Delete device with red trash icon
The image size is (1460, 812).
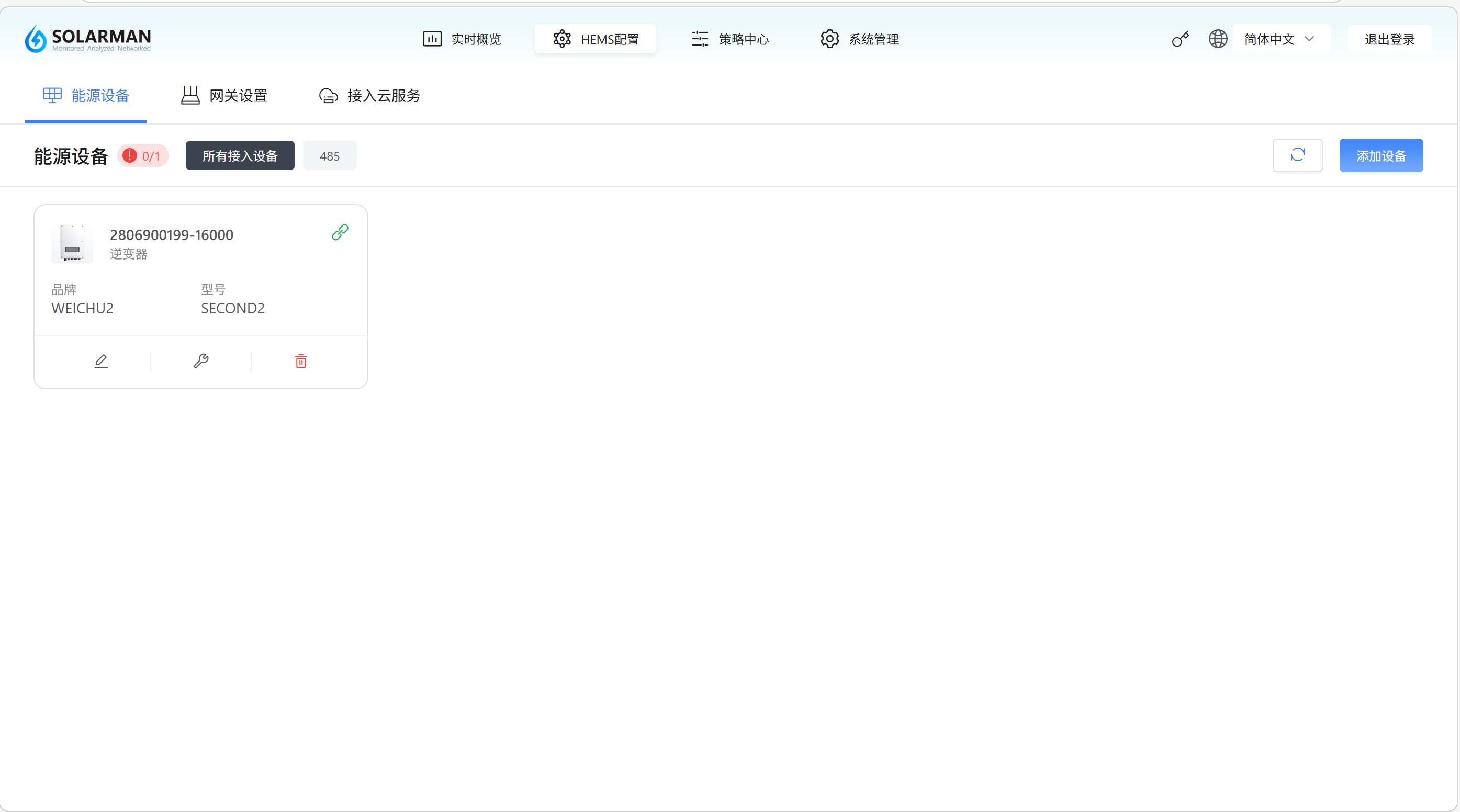point(301,361)
